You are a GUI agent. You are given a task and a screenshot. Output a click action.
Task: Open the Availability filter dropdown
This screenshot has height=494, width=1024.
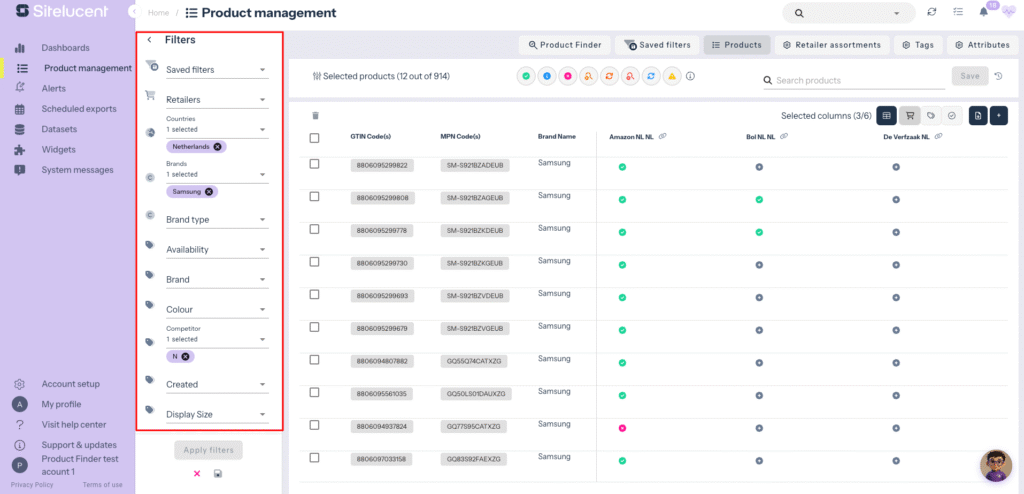pos(215,249)
